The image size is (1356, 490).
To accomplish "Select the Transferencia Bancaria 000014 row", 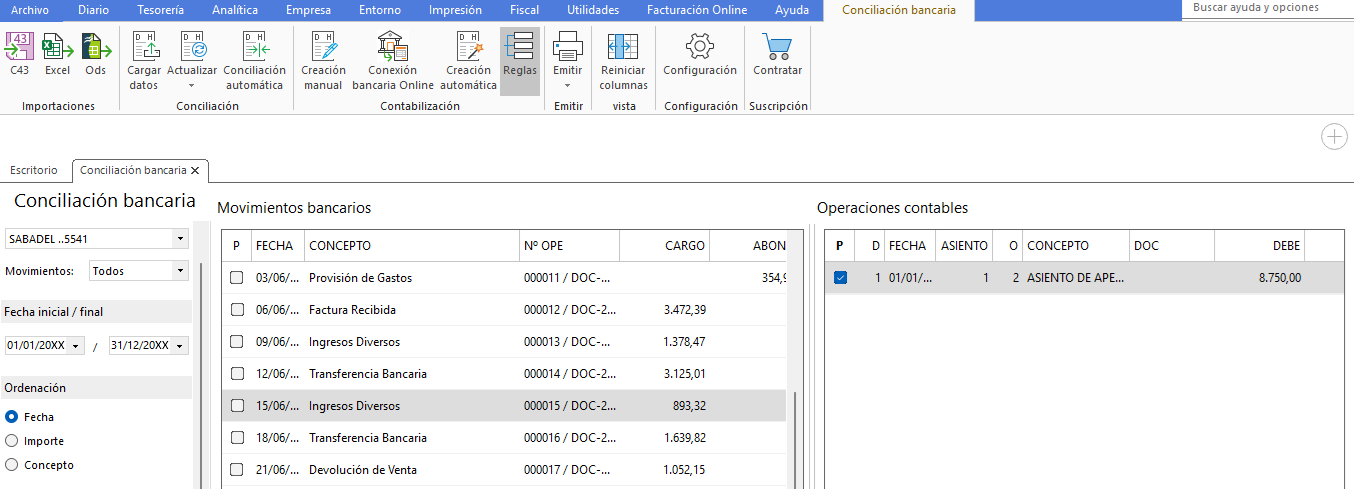I will pos(504,374).
